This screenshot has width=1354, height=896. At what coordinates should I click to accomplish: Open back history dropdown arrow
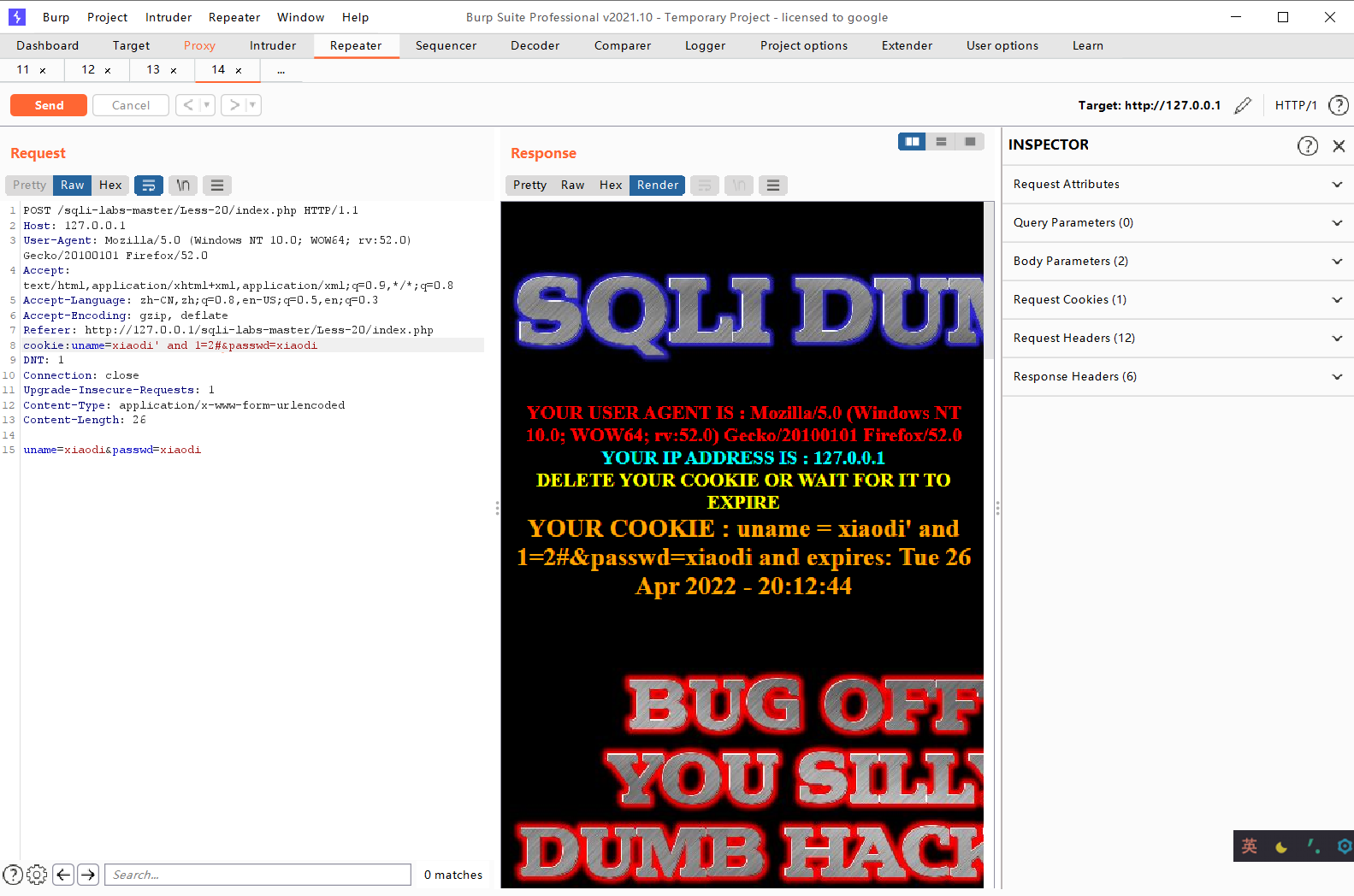[x=207, y=105]
